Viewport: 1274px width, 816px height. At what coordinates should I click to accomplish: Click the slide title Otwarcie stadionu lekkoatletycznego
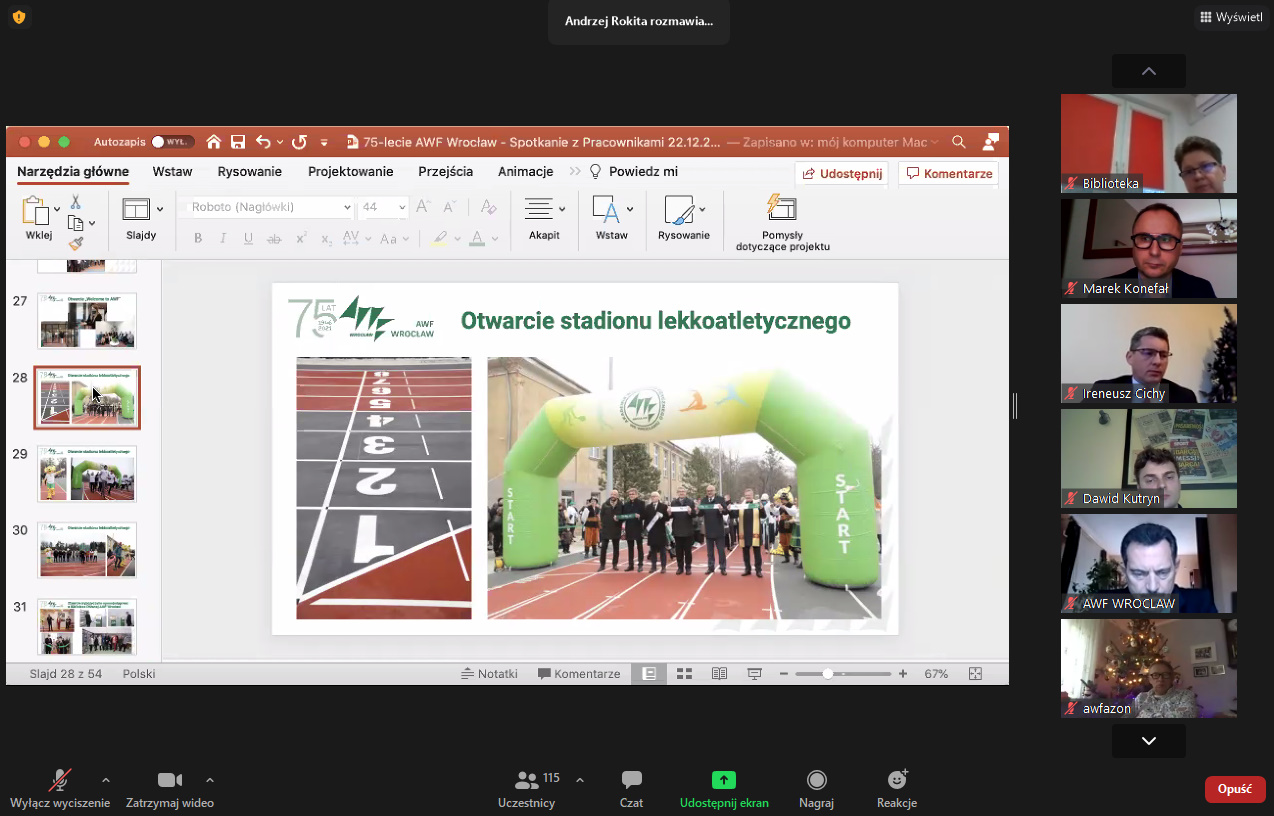click(656, 321)
